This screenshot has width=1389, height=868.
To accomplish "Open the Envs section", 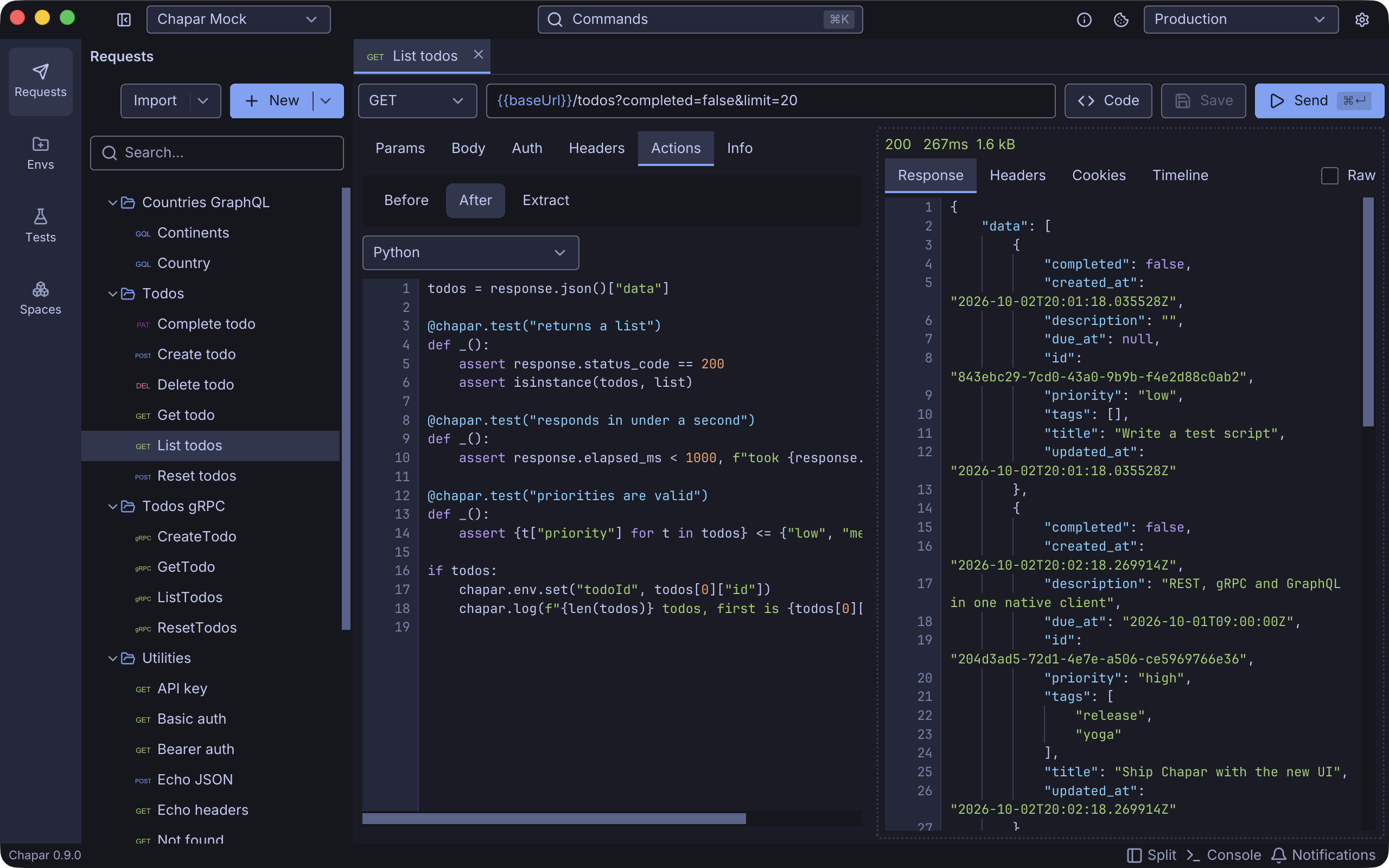I will tap(40, 154).
